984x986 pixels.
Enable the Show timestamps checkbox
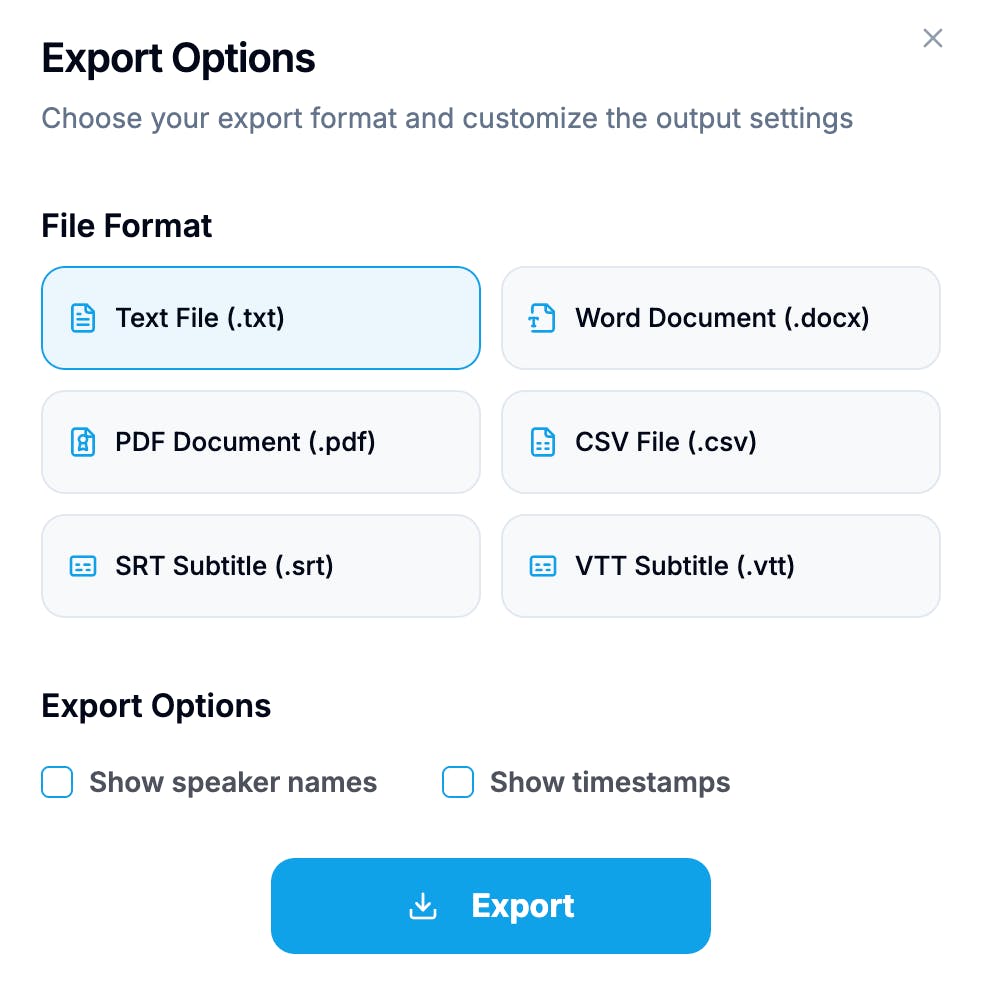[458, 782]
